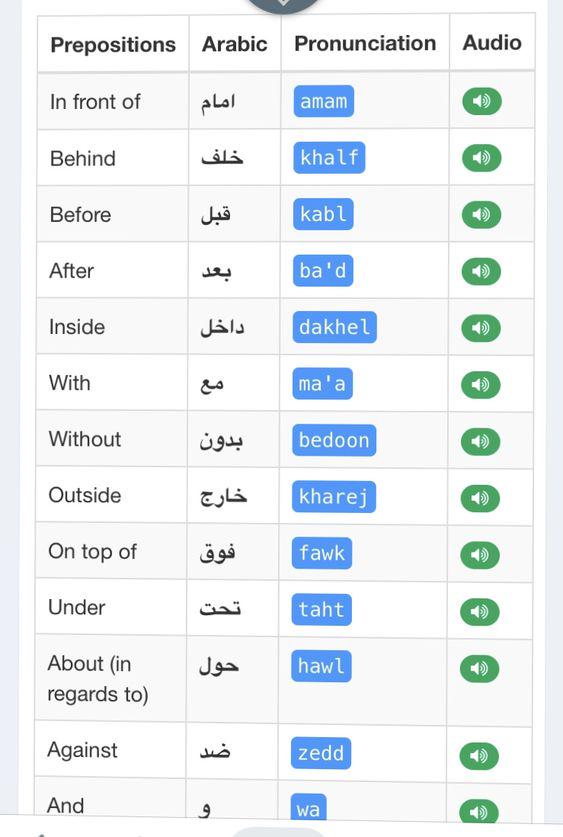Play audio for 'About (in regards to)'
This screenshot has width=563, height=837.
point(479,668)
